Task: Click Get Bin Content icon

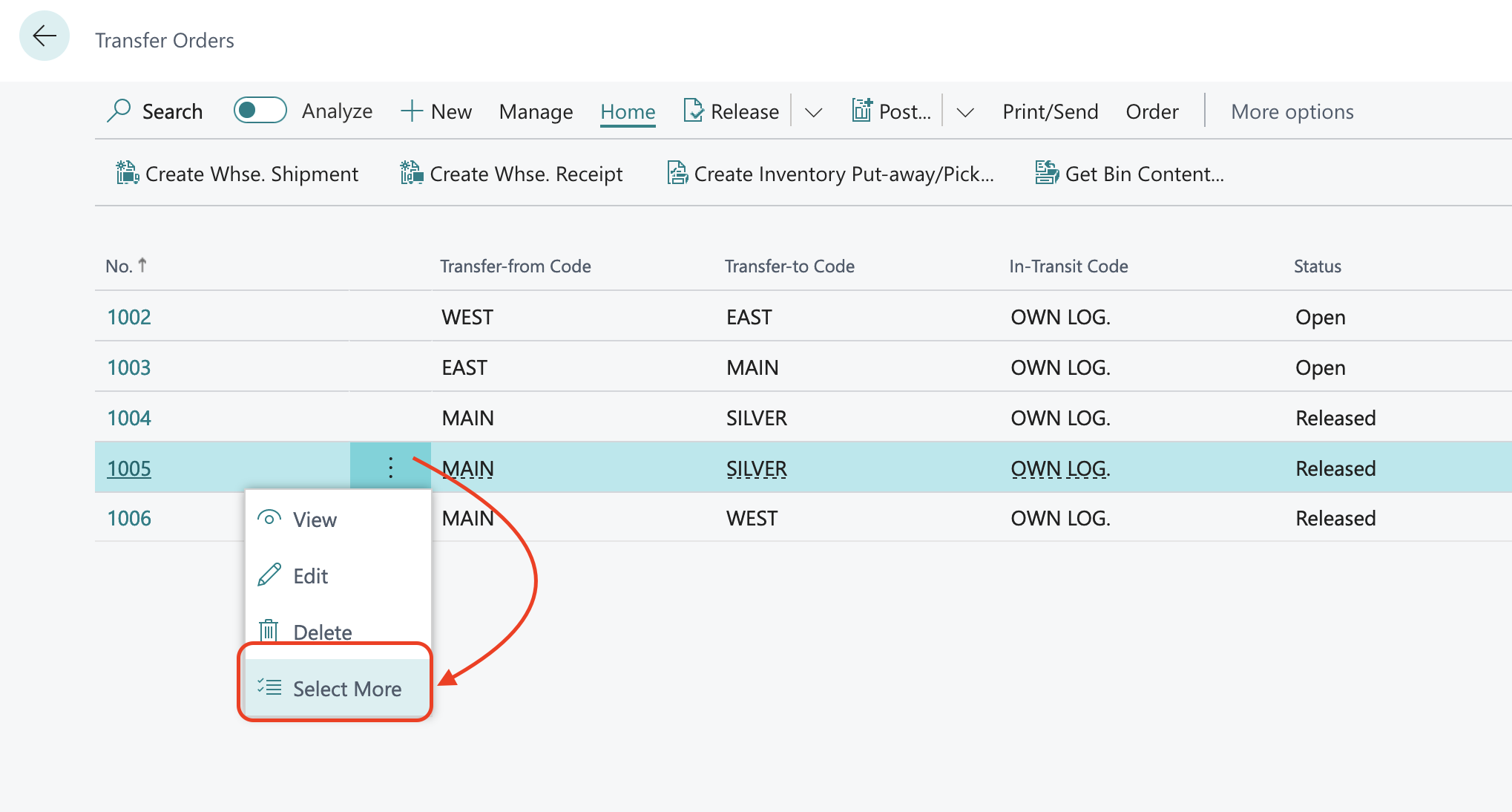Action: click(1046, 173)
